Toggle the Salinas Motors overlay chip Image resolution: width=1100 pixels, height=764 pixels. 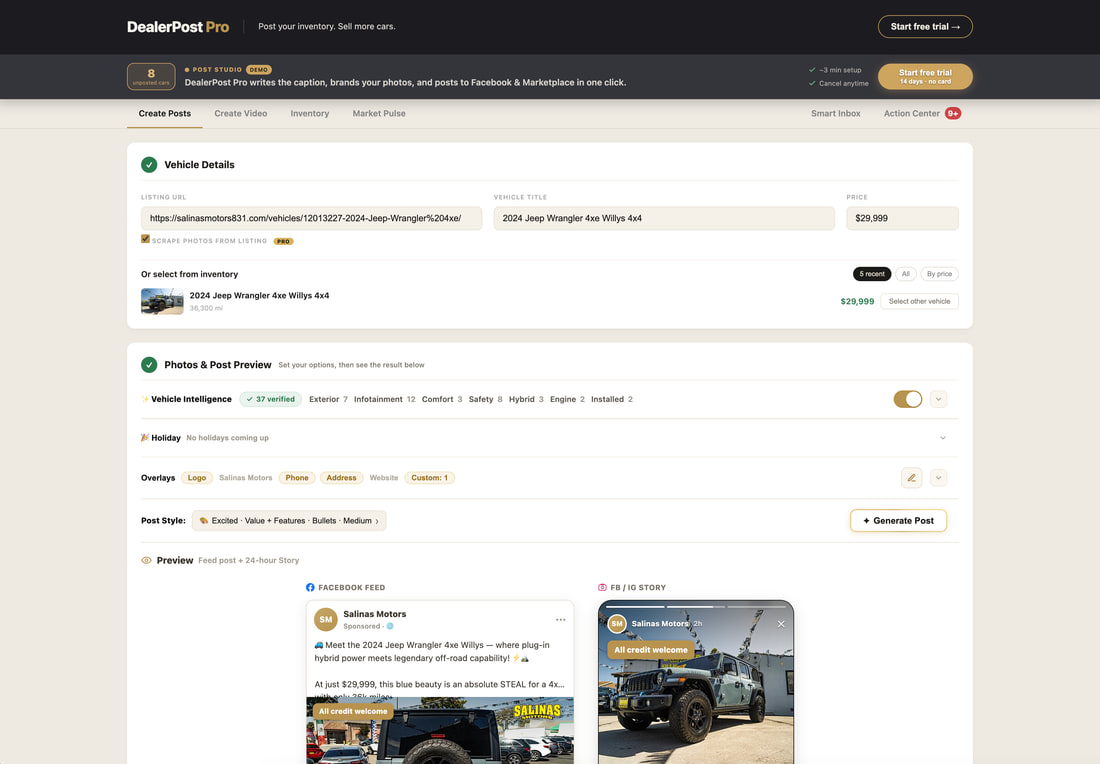[x=246, y=478]
